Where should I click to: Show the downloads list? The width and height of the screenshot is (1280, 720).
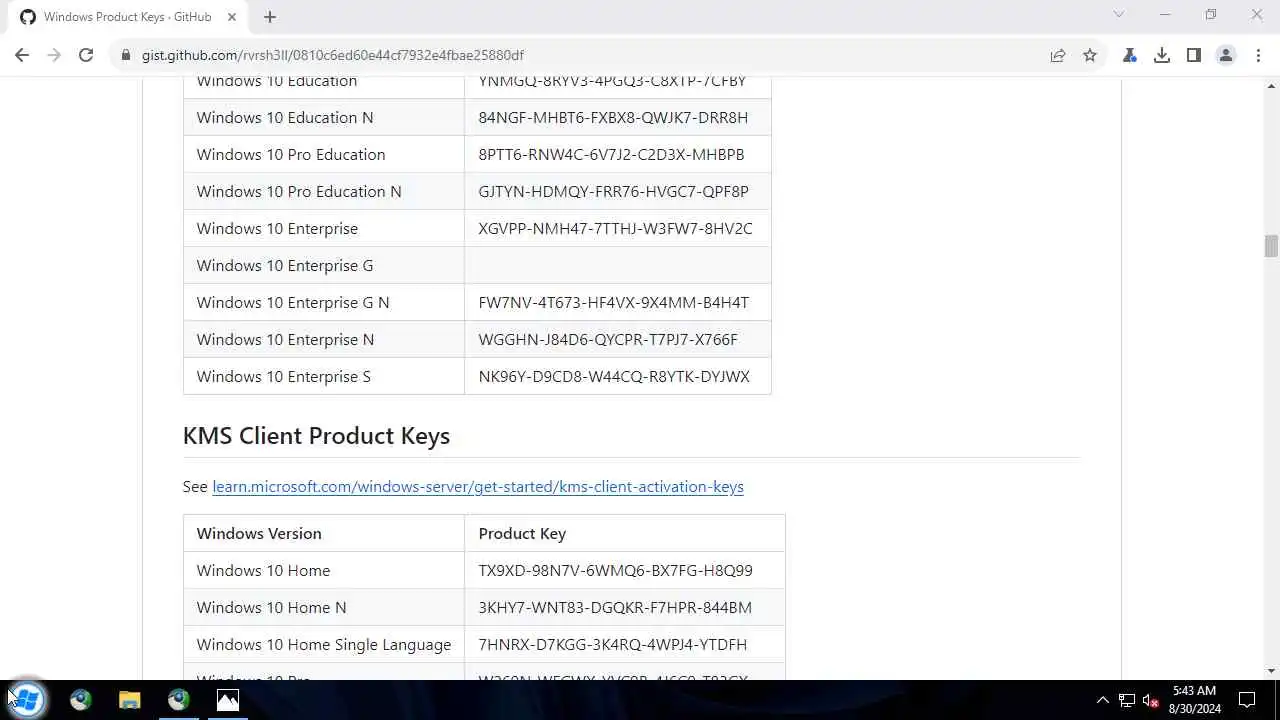[x=1162, y=55]
